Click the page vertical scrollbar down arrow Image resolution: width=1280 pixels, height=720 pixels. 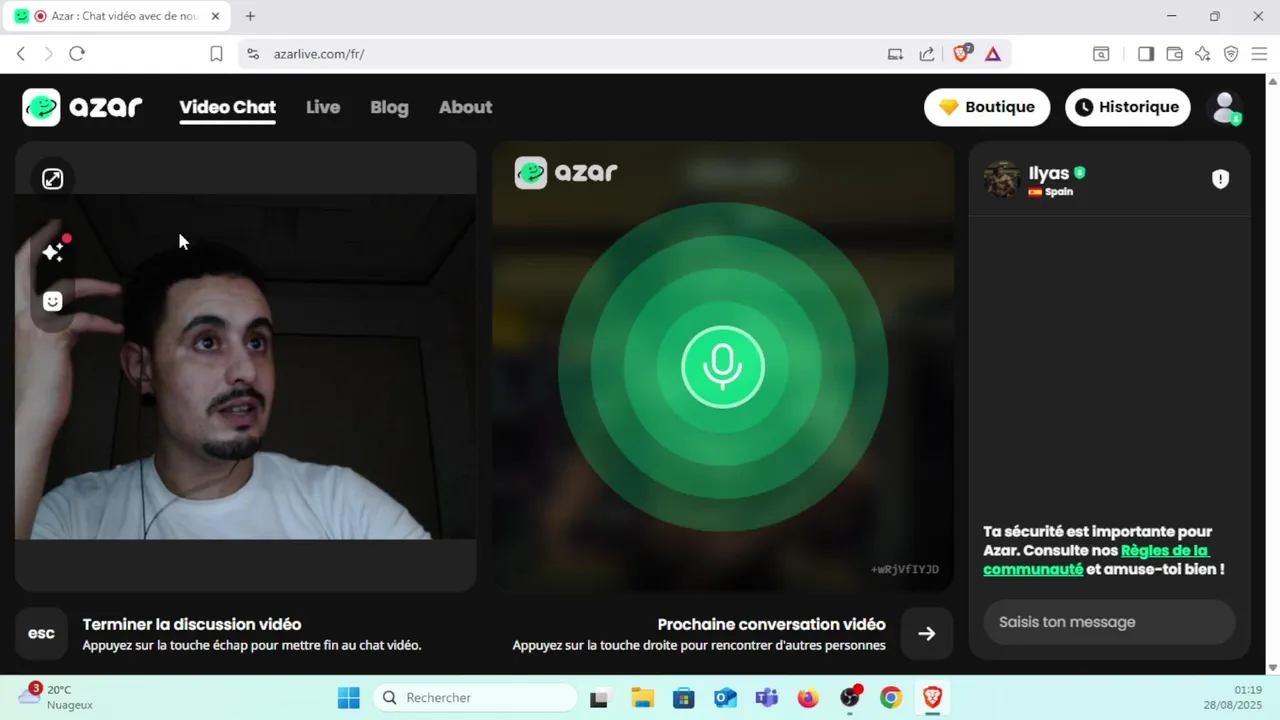click(x=1272, y=667)
